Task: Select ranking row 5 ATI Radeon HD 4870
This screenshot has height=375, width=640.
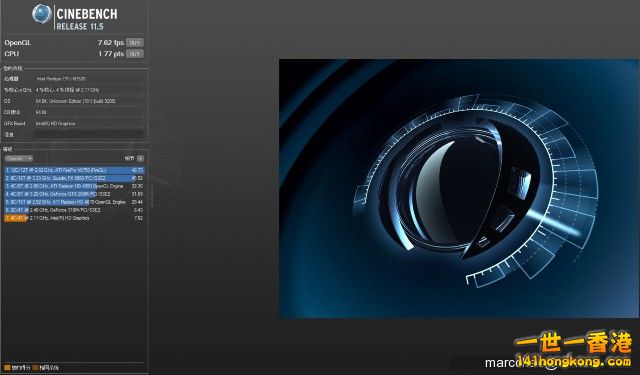Action: [74, 202]
